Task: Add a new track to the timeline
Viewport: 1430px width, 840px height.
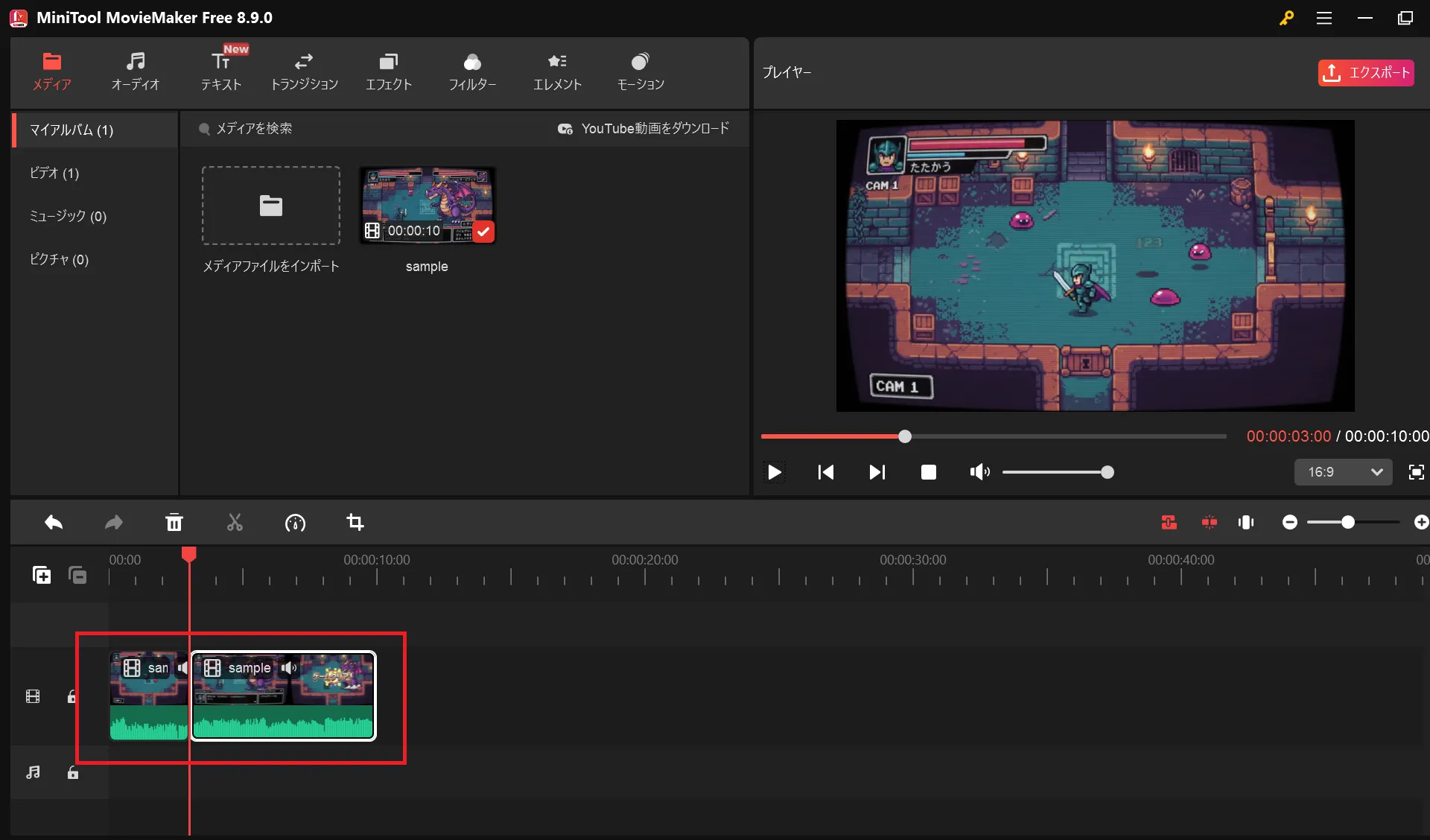Action: pyautogui.click(x=42, y=575)
